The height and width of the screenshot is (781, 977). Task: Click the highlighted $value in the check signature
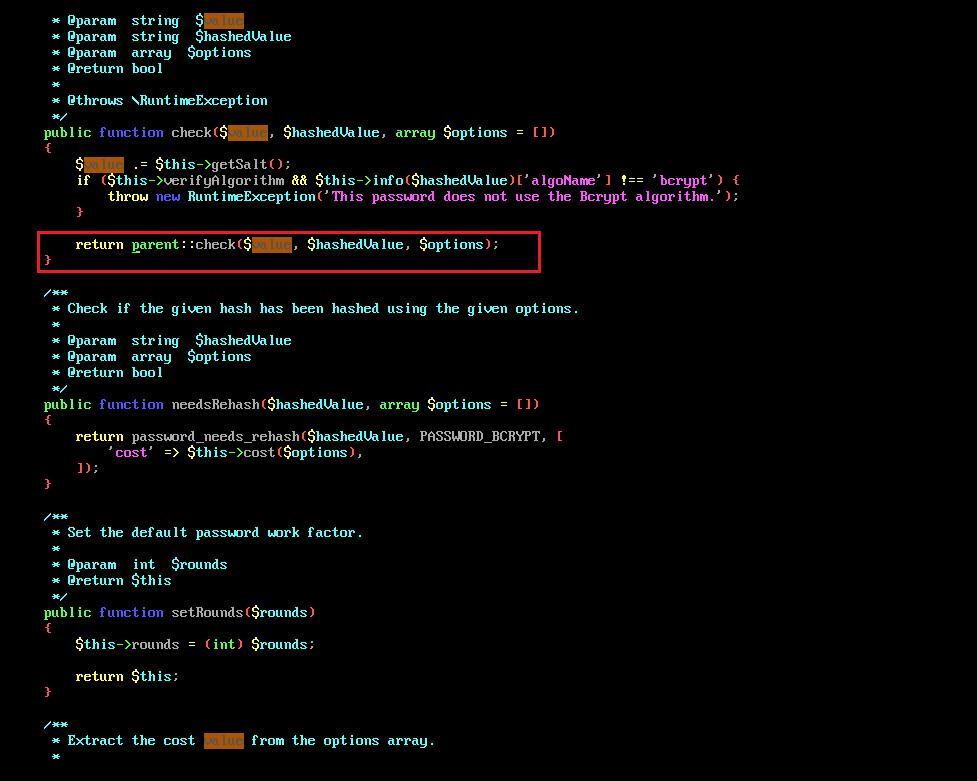[x=247, y=132]
